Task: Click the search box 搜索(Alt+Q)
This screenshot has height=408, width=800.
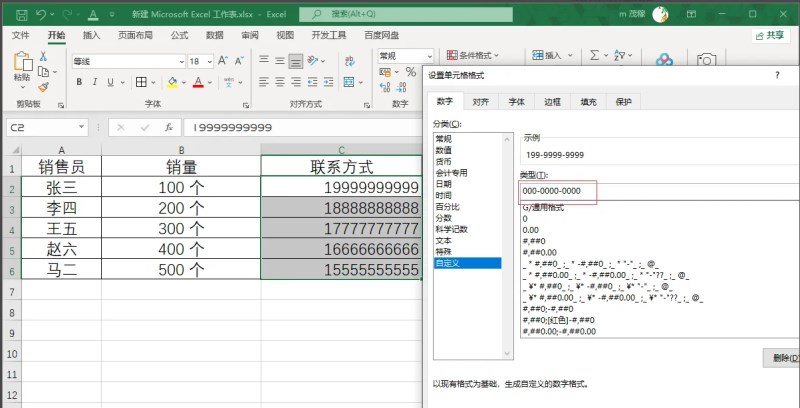Action: click(406, 14)
